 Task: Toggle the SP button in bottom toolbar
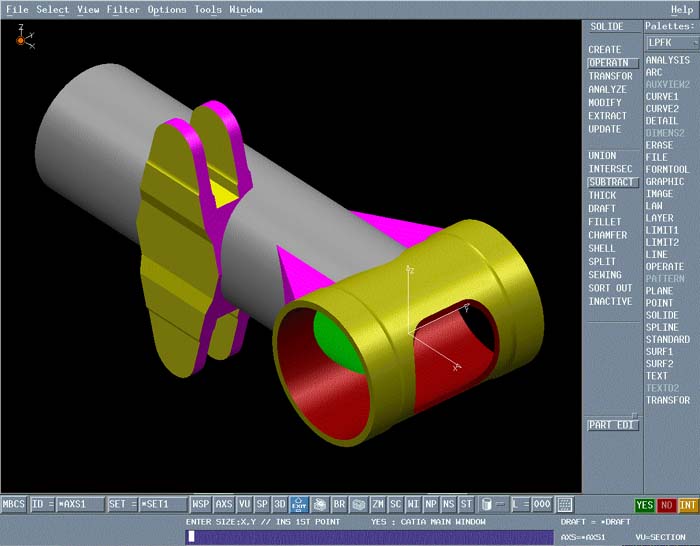tap(262, 505)
